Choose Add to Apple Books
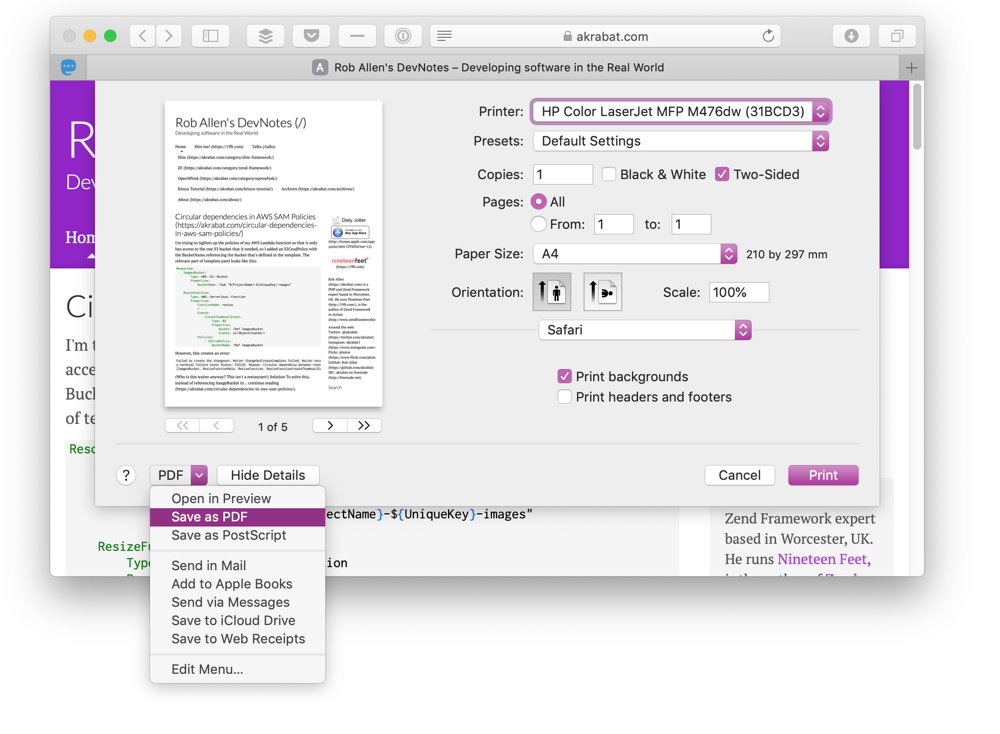1000x734 pixels. click(237, 584)
